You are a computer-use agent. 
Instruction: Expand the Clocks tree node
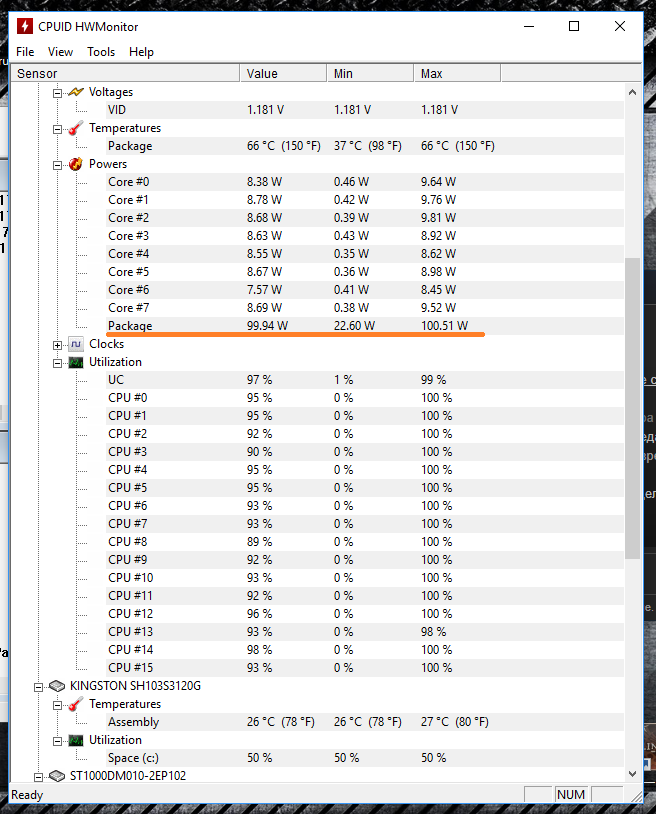point(58,345)
